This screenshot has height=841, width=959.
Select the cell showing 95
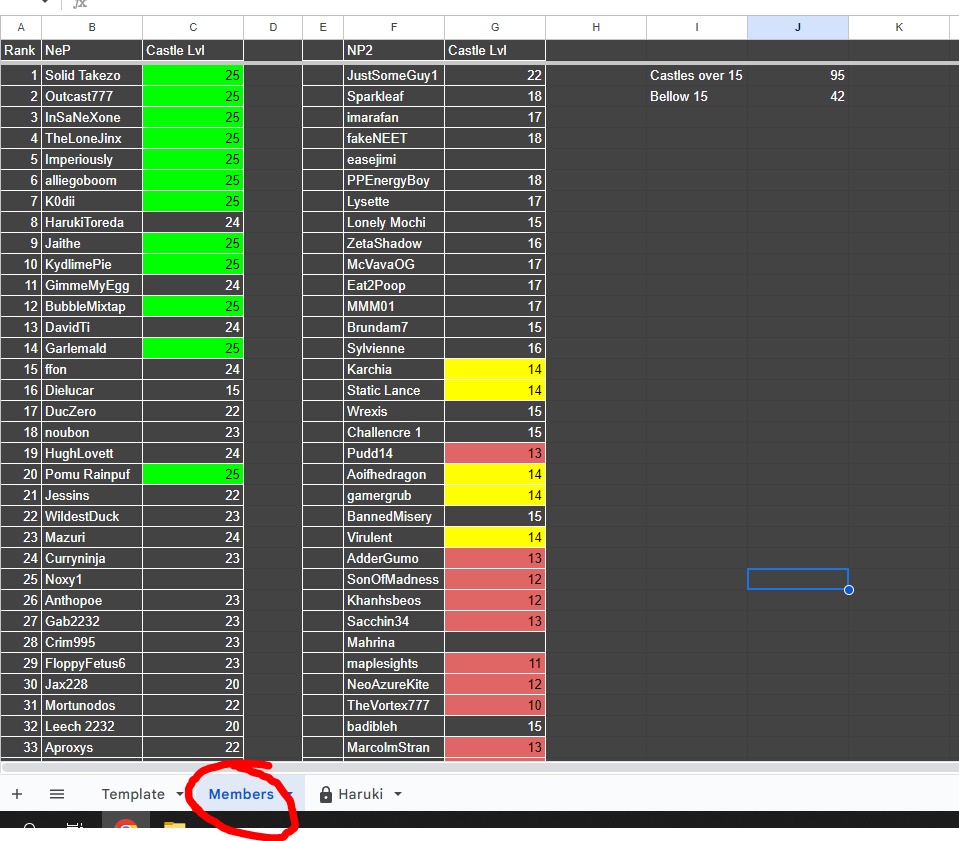click(x=798, y=75)
